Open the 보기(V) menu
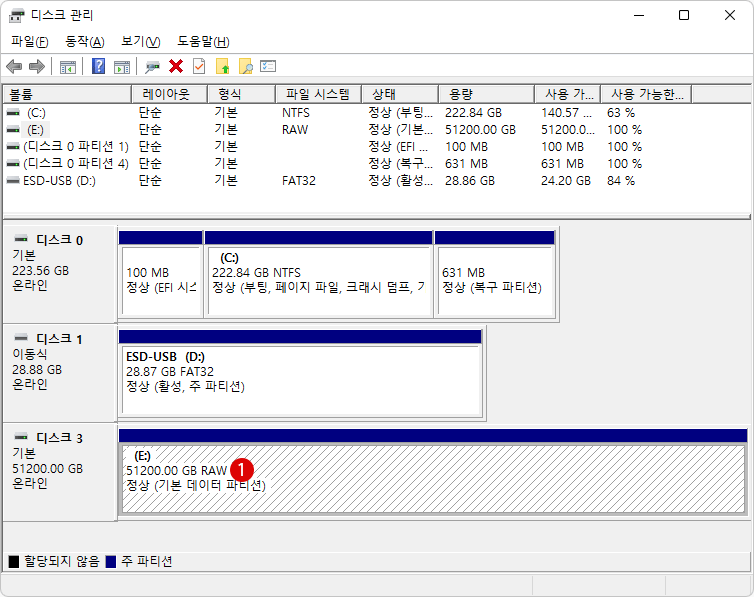Screen dimensions: 754x597 click(140, 42)
